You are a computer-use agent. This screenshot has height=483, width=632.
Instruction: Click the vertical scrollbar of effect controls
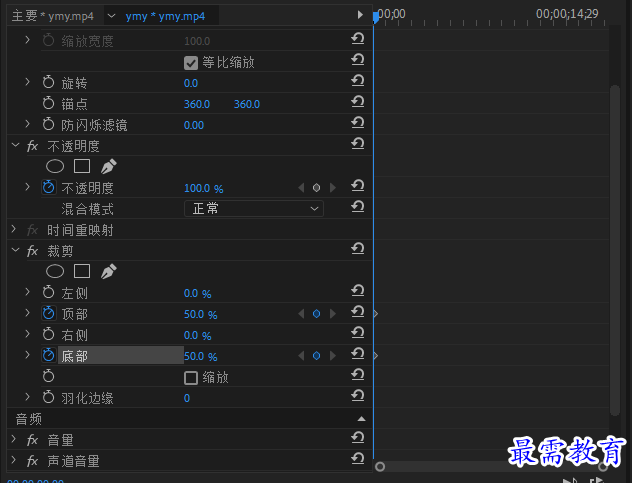[x=615, y=250]
